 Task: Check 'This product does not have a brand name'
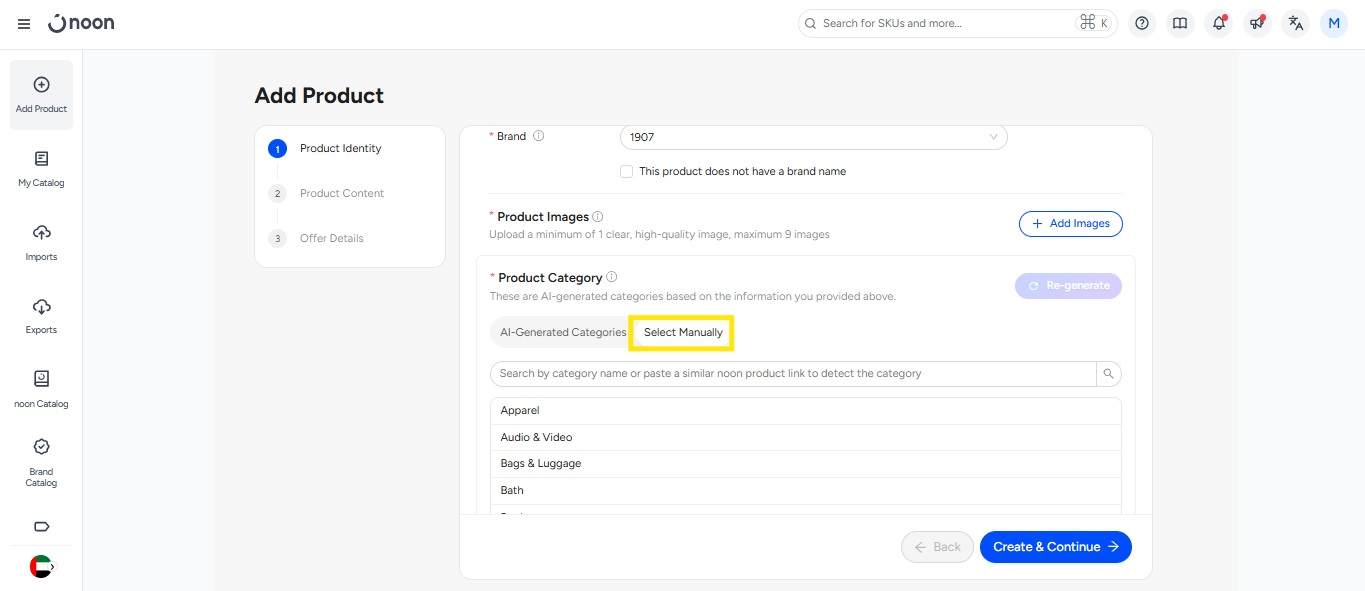click(627, 172)
